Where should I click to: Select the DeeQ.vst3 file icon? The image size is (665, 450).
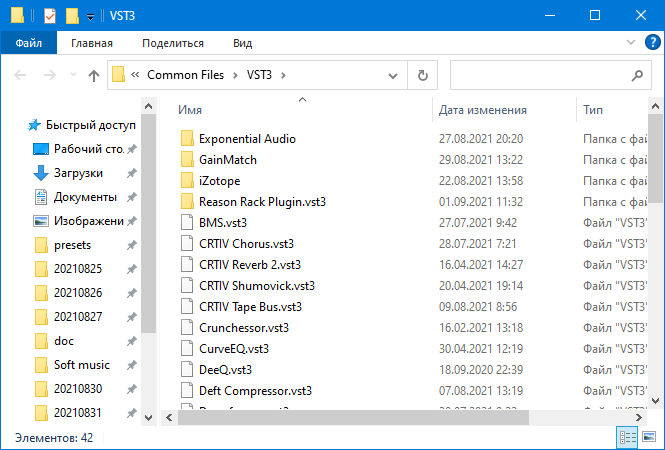(187, 369)
